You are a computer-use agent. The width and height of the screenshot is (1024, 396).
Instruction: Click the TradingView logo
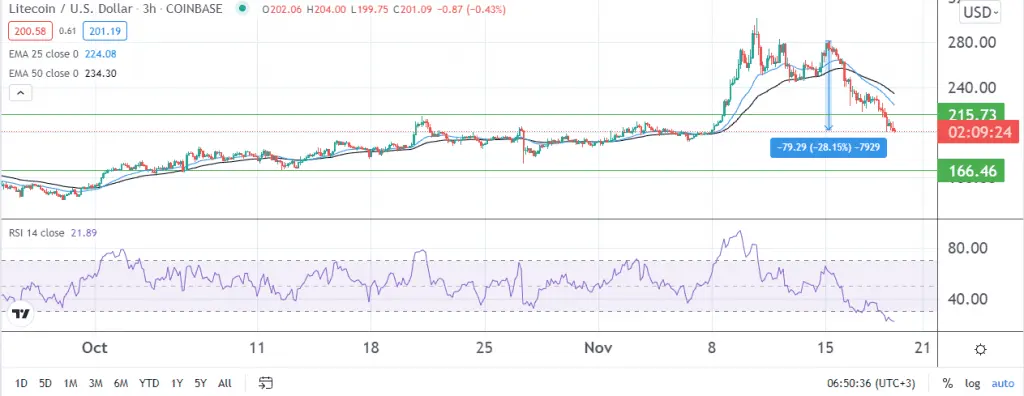tap(22, 314)
